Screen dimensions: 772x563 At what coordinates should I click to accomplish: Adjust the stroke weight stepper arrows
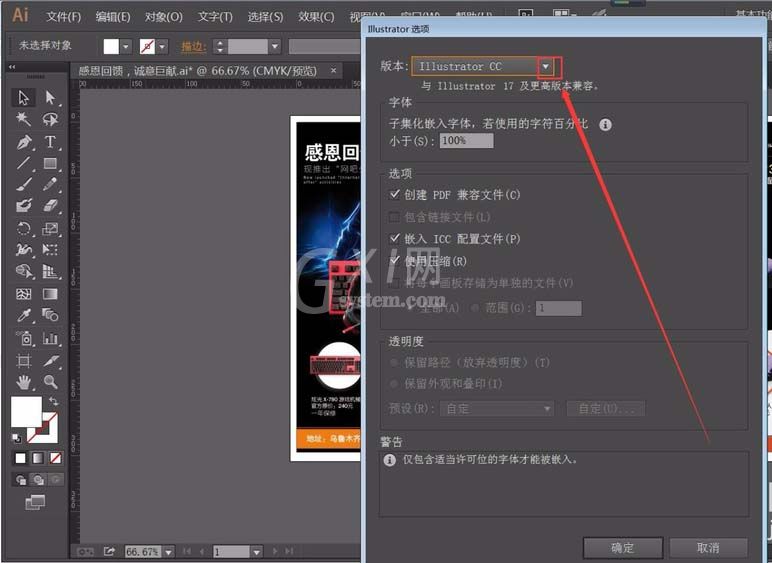click(x=220, y=47)
